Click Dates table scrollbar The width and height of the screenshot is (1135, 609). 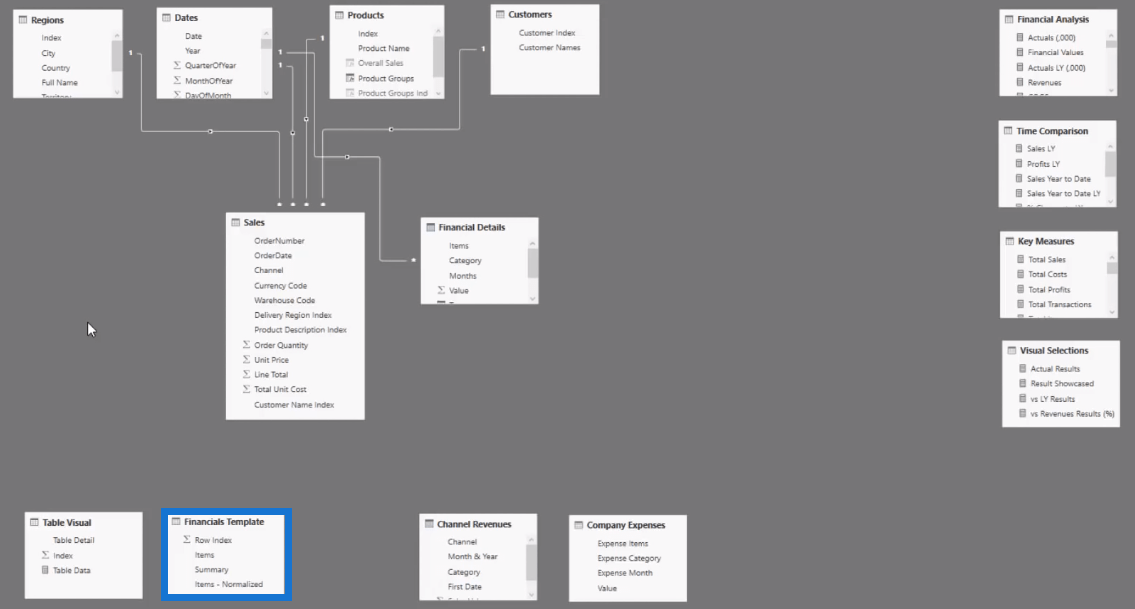click(266, 43)
